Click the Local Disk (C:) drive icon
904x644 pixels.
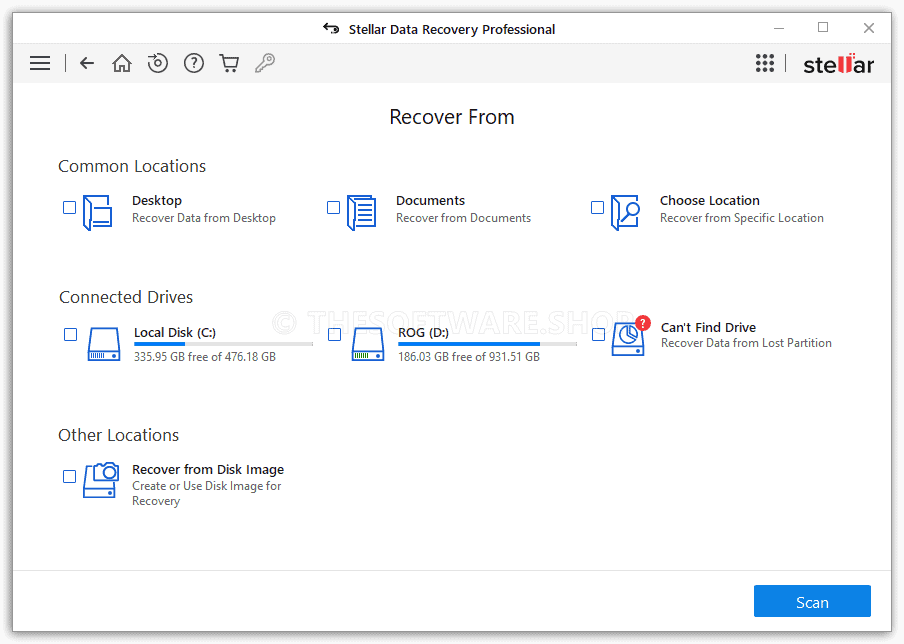(x=104, y=344)
